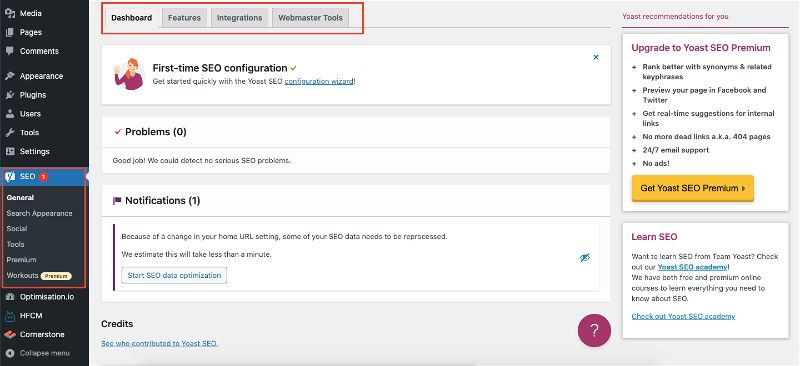800x366 pixels.
Task: Collapse the Problems (0) section header
Action: [356, 132]
